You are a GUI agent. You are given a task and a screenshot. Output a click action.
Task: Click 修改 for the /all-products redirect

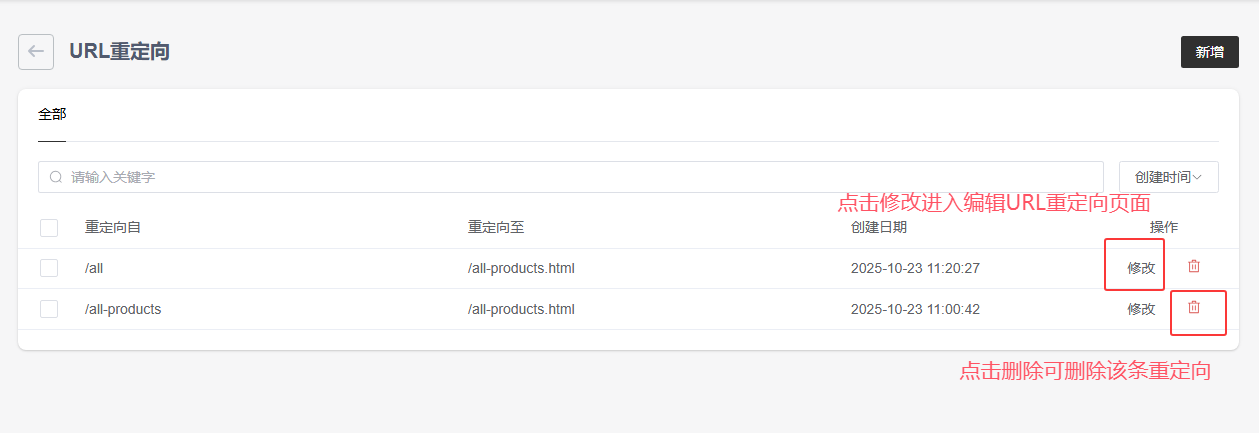point(1141,309)
